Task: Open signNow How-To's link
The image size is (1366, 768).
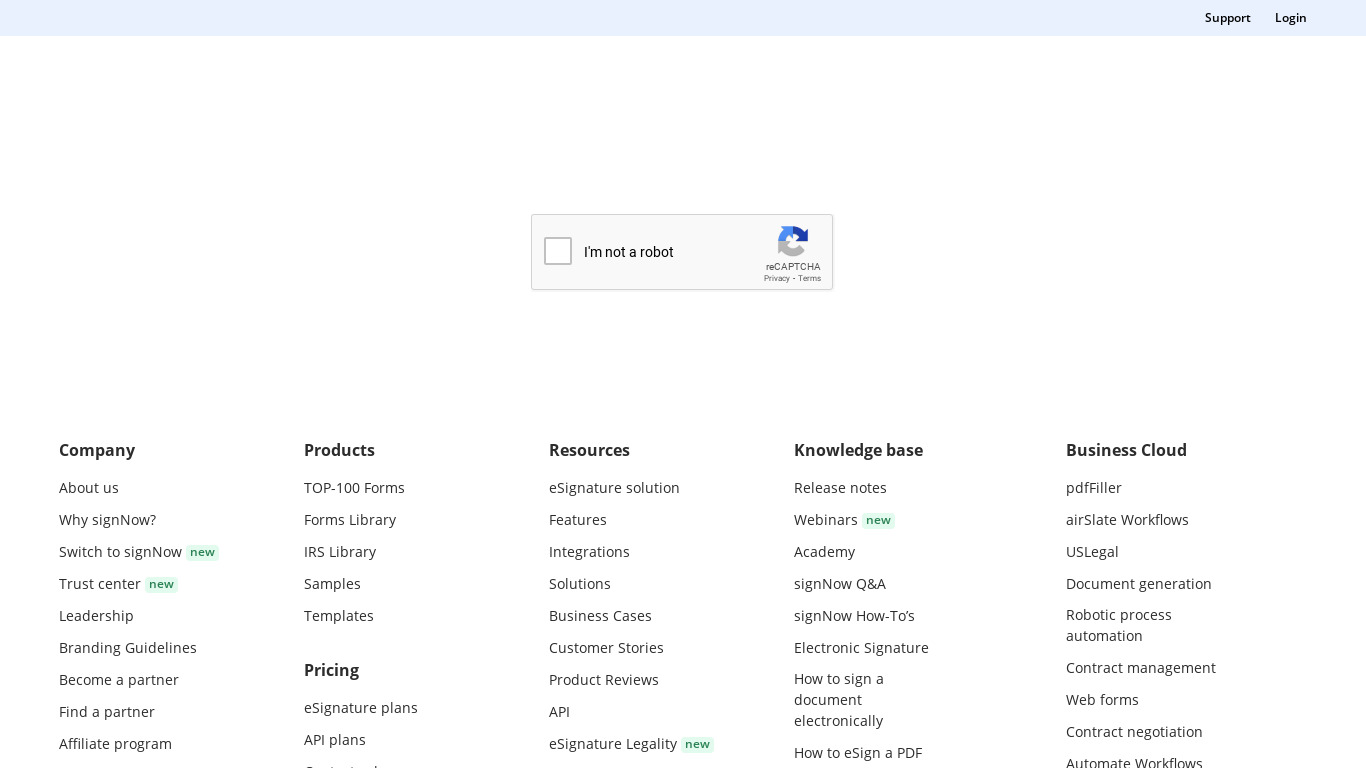Action: coord(854,616)
